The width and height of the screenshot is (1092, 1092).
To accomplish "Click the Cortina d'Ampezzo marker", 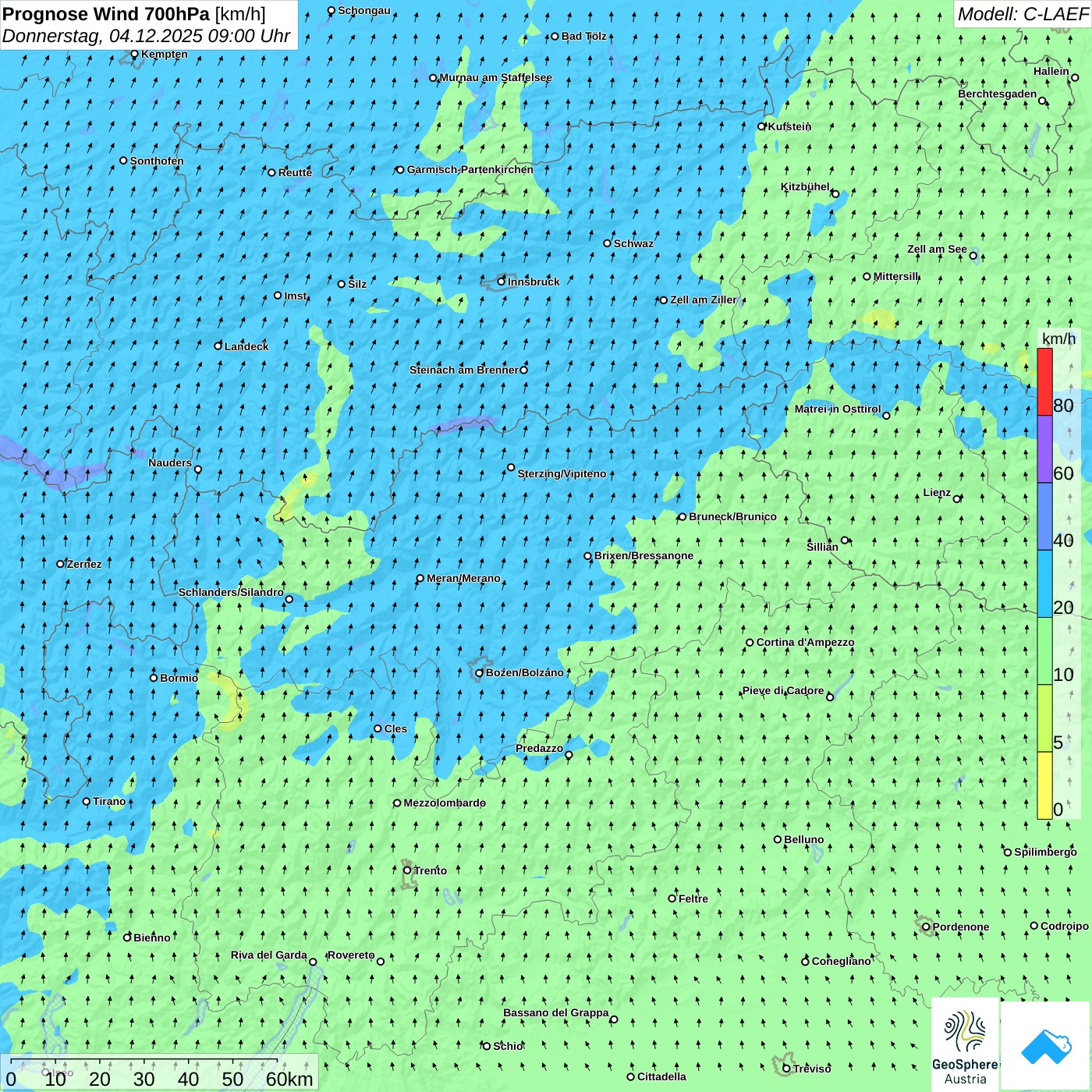I will tap(750, 643).
